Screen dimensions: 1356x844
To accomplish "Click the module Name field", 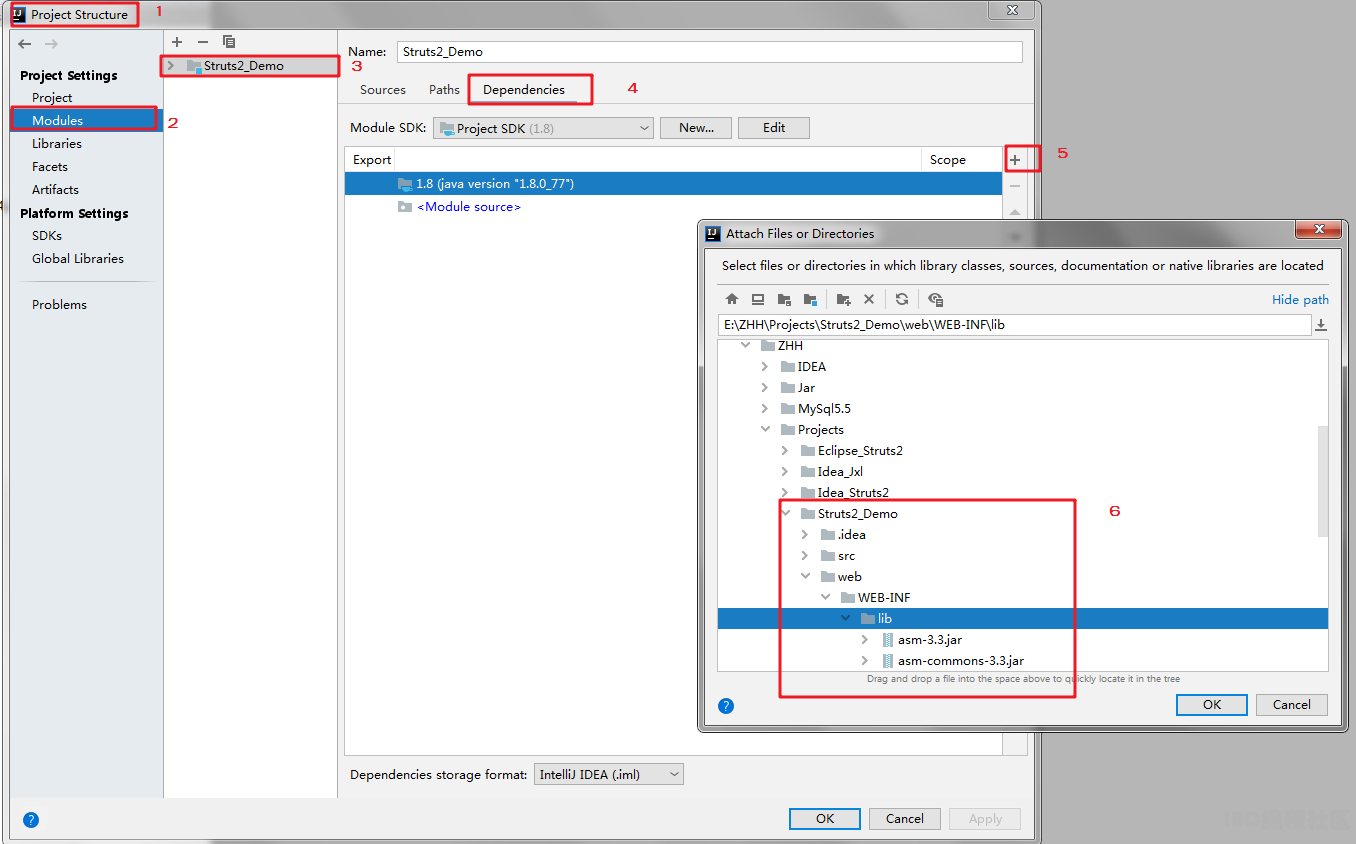I will pyautogui.click(x=709, y=52).
